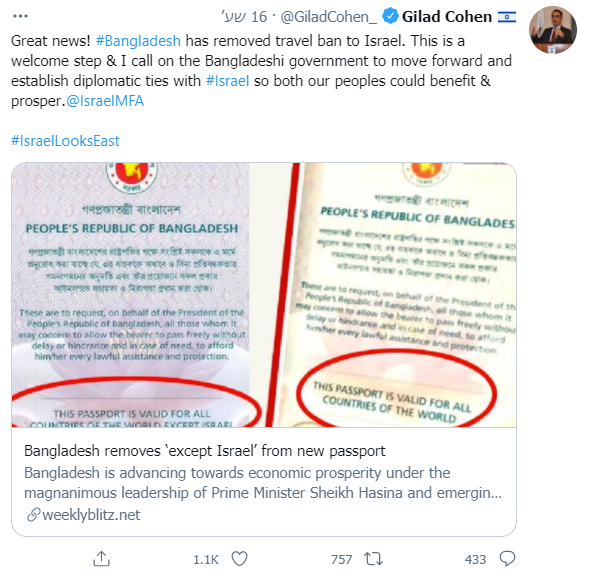Image resolution: width=592 pixels, height=578 pixels.
Task: Click the blue verified badge
Action: tap(390, 16)
